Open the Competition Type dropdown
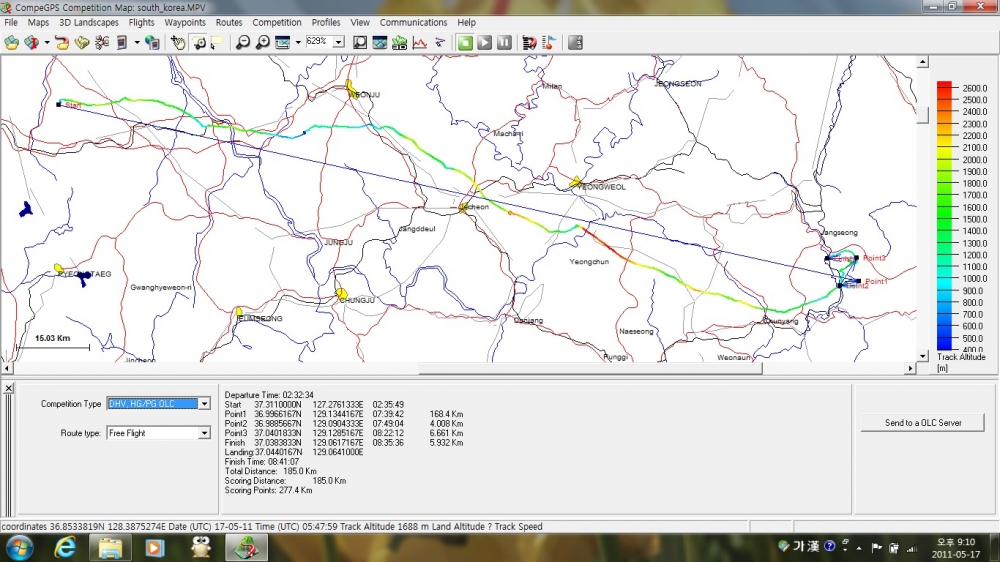 [204, 404]
